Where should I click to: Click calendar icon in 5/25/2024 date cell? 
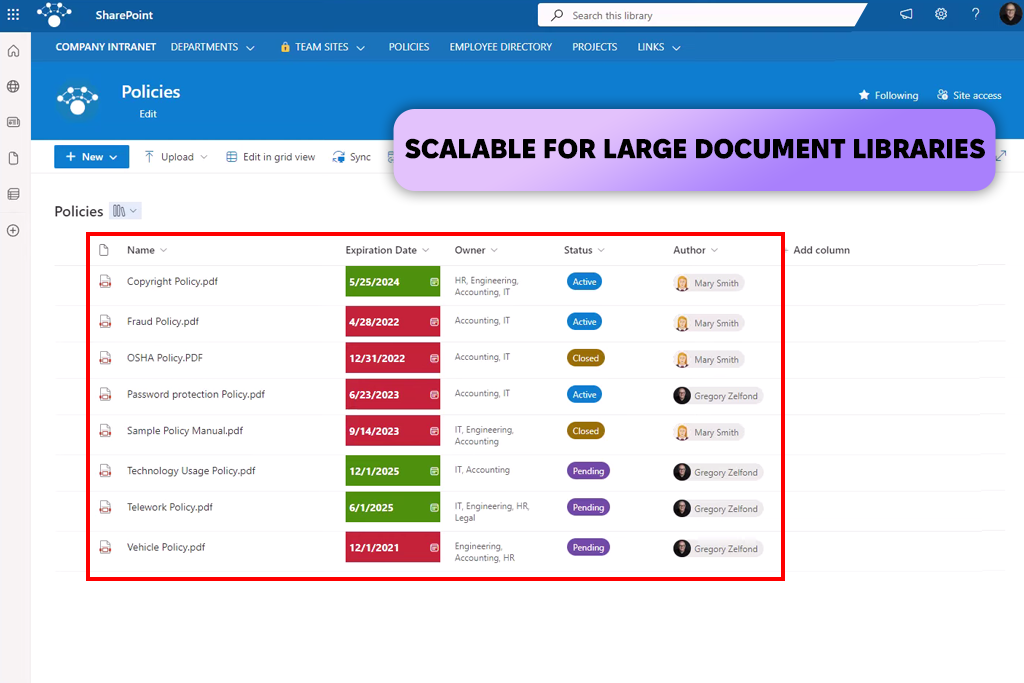(x=434, y=282)
